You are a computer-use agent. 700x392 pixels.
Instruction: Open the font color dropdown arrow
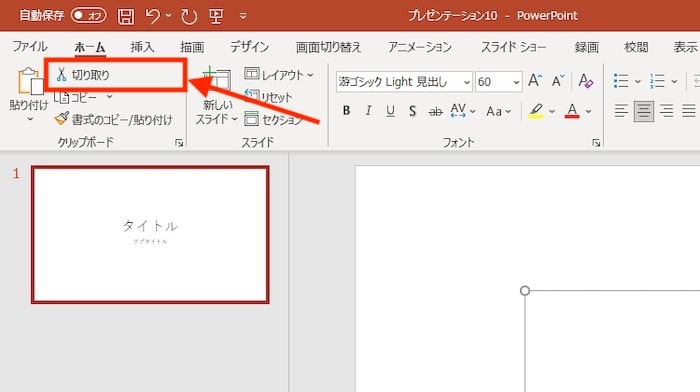(x=588, y=111)
